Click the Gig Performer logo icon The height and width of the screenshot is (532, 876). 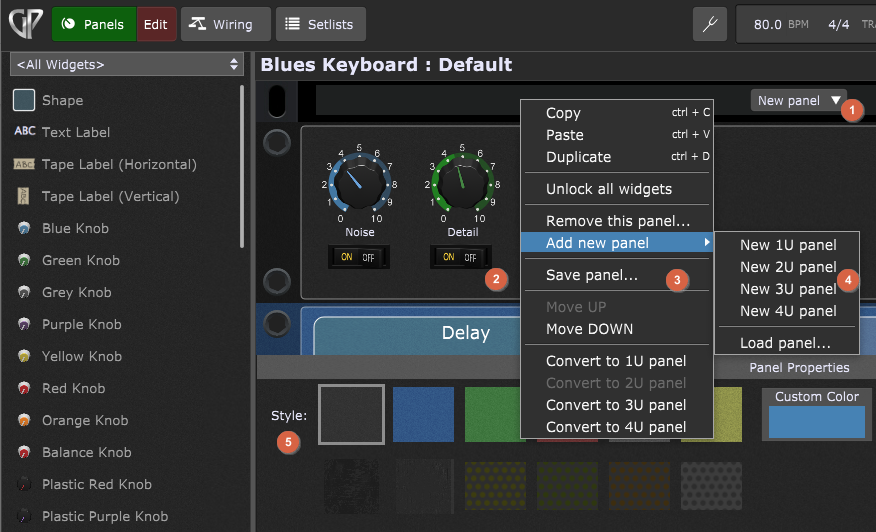pos(26,23)
